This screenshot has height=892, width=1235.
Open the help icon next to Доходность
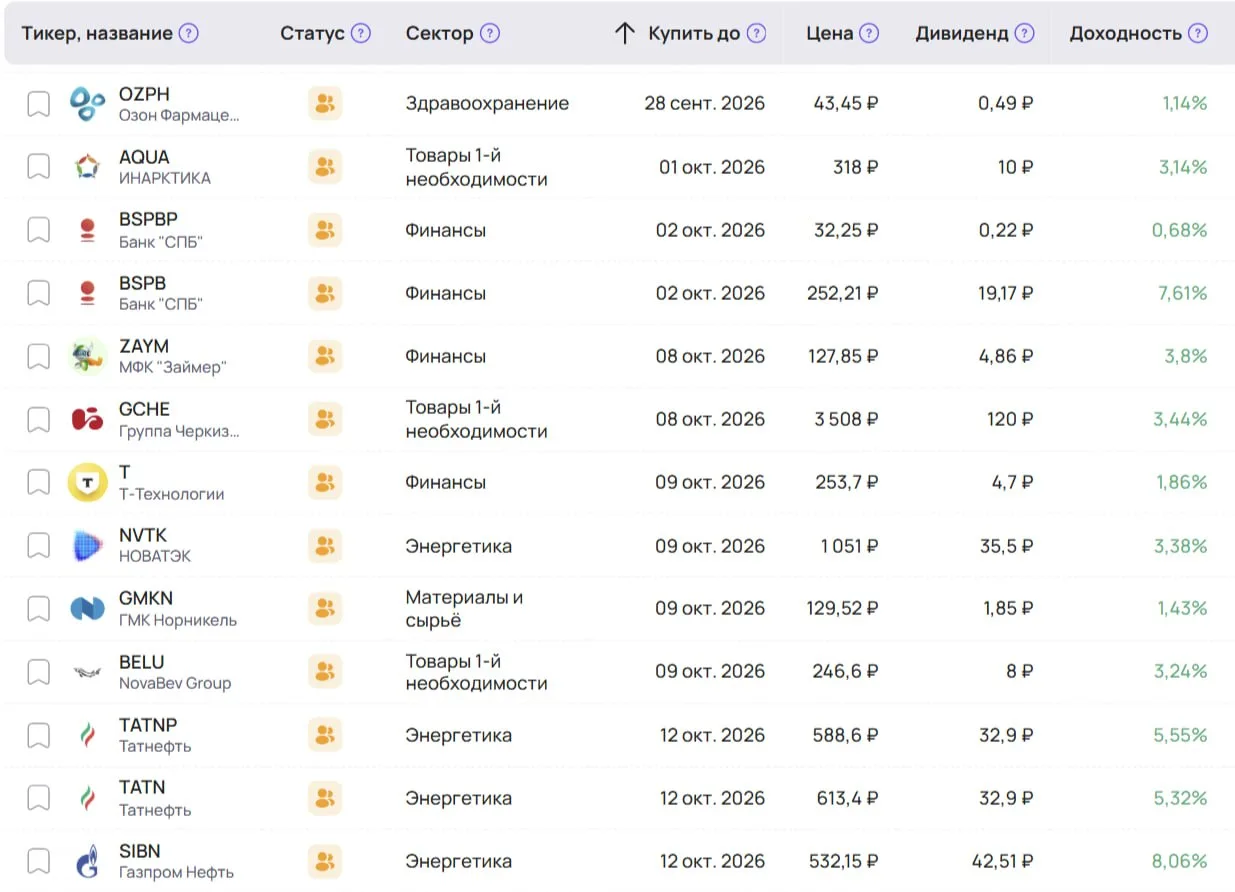[1198, 33]
